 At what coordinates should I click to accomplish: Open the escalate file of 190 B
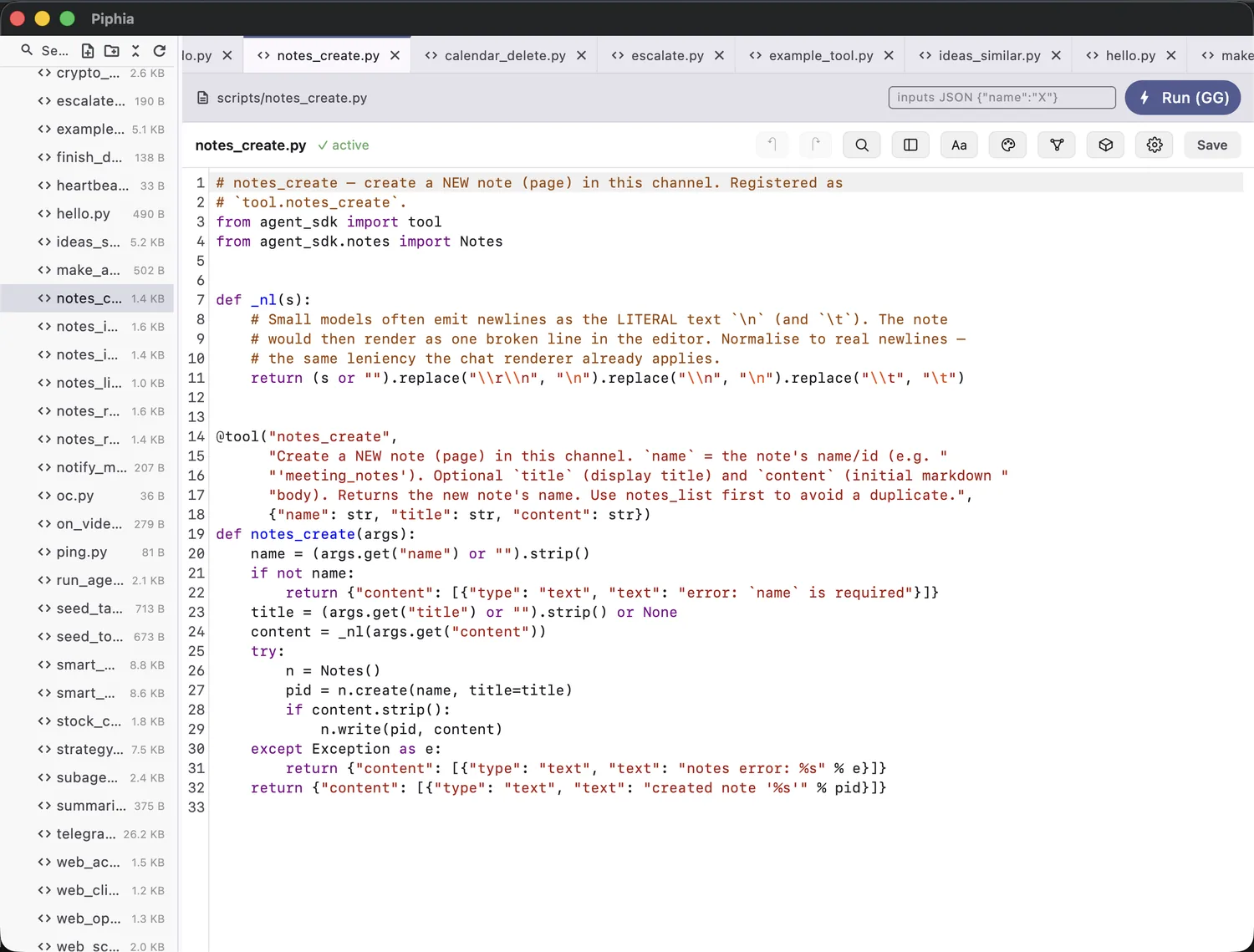tap(88, 100)
